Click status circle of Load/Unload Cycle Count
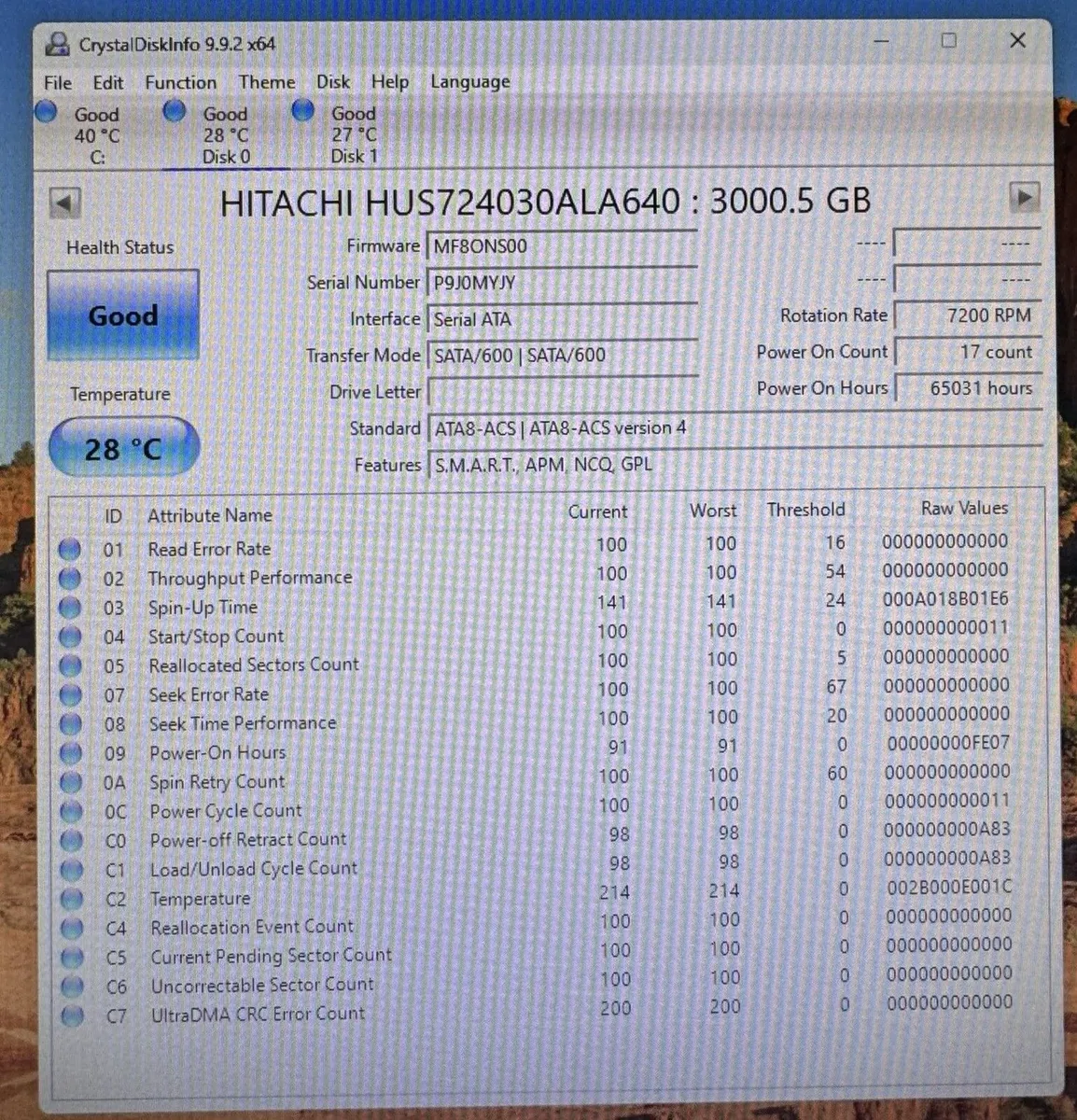1077x1120 pixels. [x=71, y=870]
